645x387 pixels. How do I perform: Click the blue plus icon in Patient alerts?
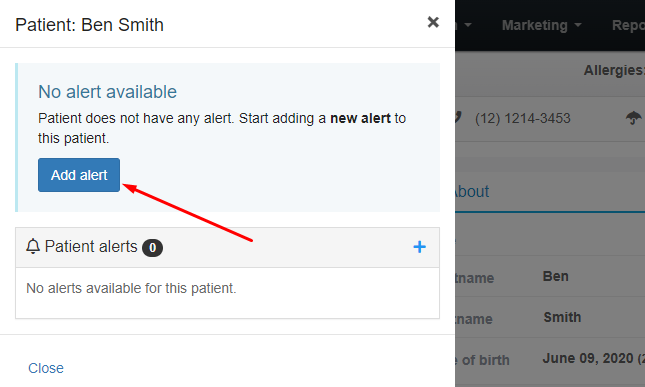[419, 247]
